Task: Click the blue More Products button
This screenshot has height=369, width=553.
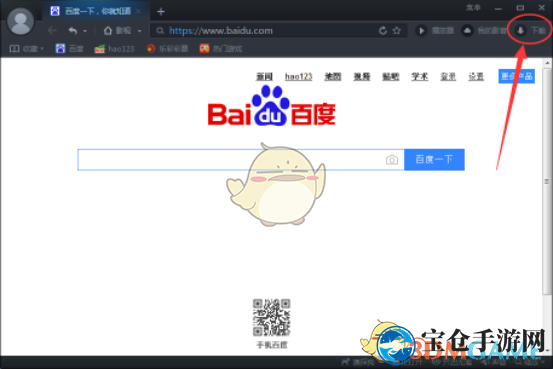Action: pos(516,76)
